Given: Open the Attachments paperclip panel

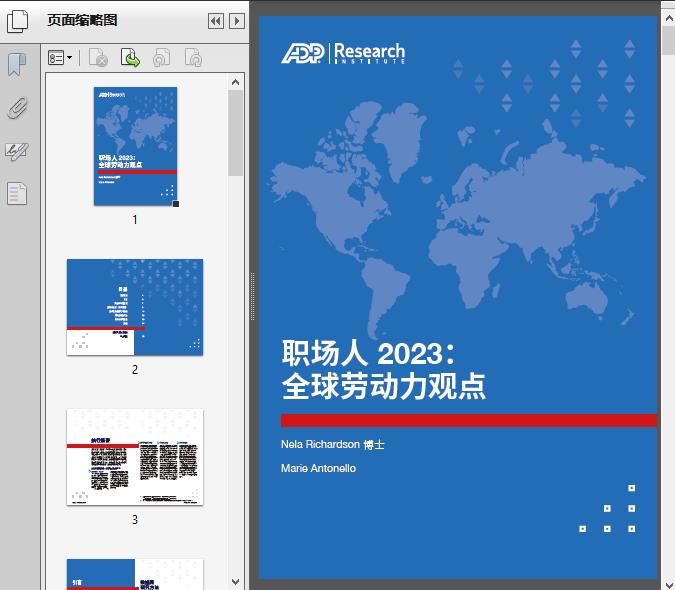Looking at the screenshot, I should tap(17, 108).
